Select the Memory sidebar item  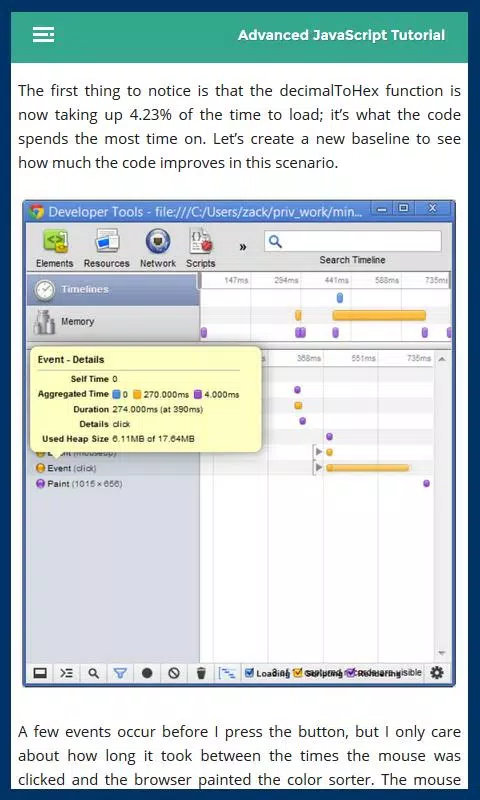(x=113, y=322)
